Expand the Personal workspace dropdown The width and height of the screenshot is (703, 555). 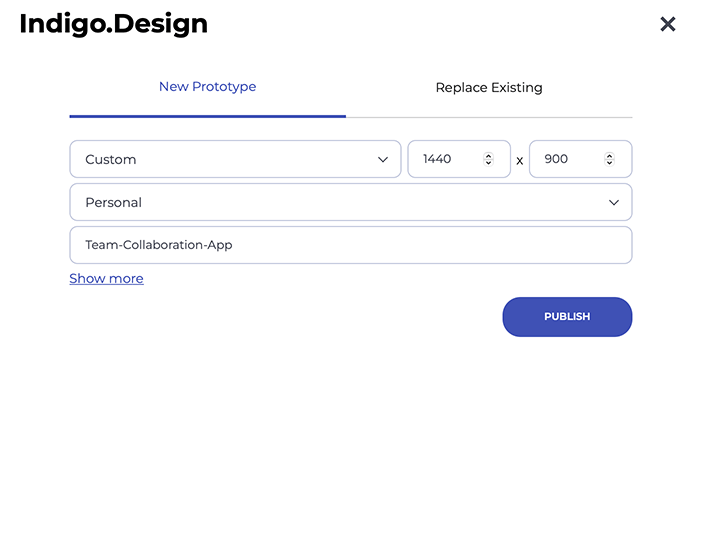coord(351,202)
